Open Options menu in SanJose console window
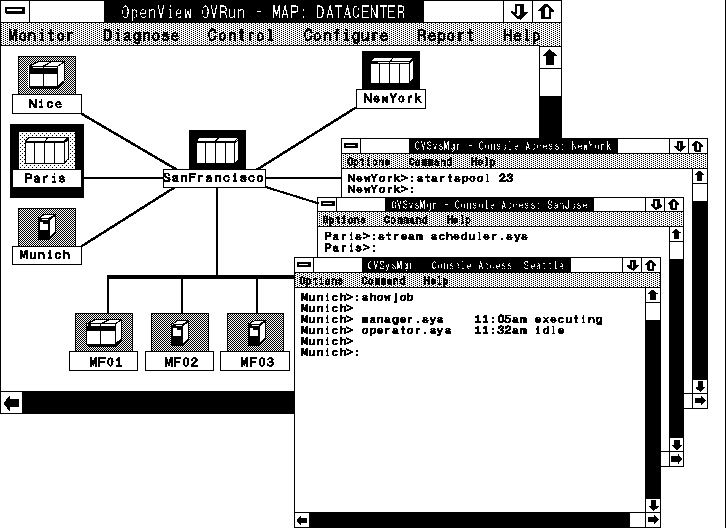The image size is (726, 528). point(344,220)
